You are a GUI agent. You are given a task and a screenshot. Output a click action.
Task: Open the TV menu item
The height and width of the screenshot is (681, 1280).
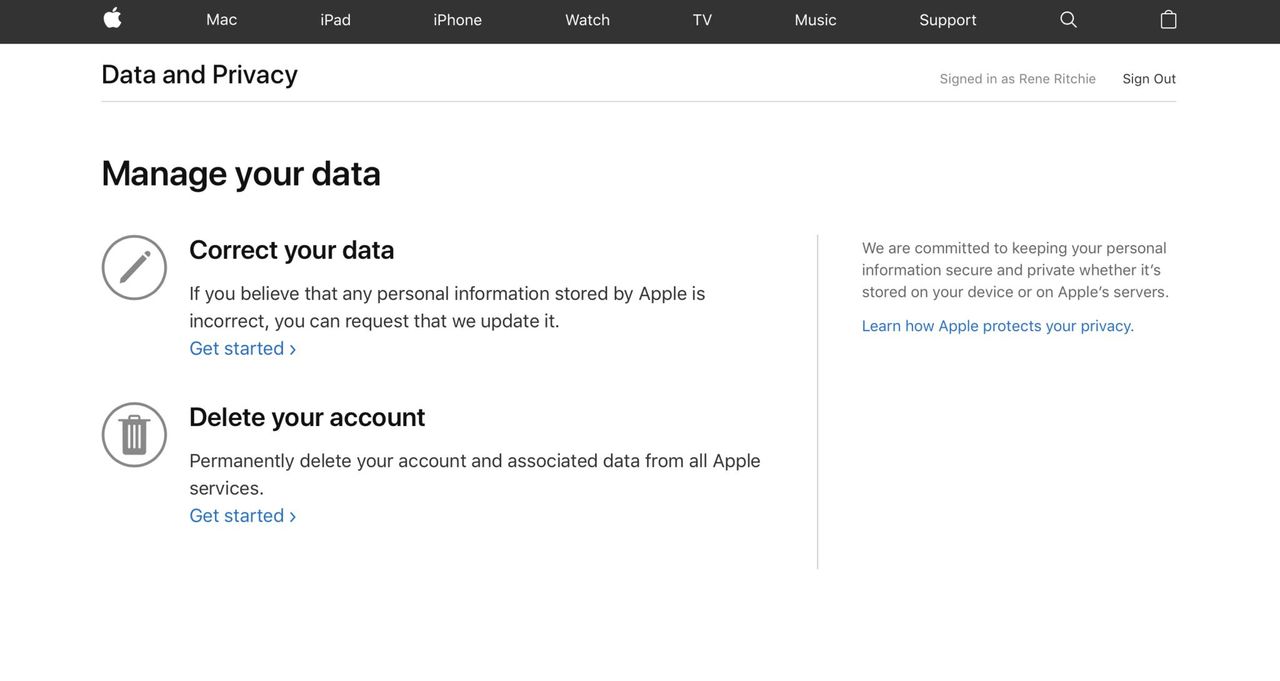point(702,20)
